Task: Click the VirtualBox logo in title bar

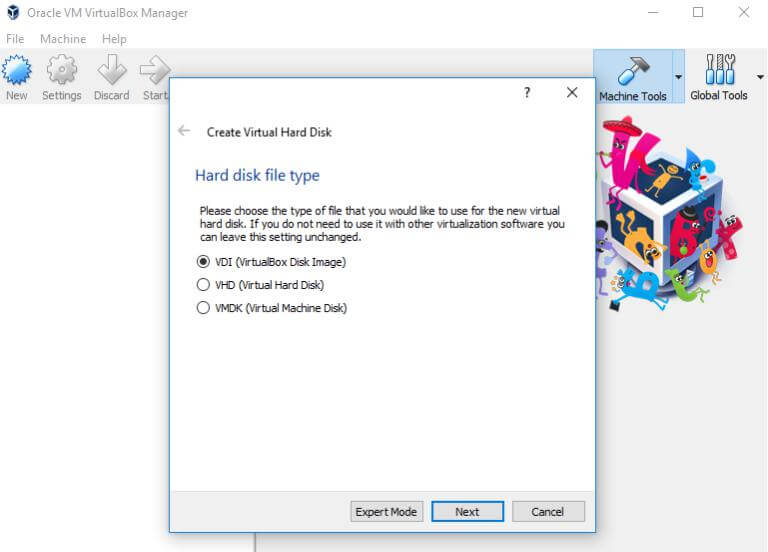Action: (x=13, y=13)
